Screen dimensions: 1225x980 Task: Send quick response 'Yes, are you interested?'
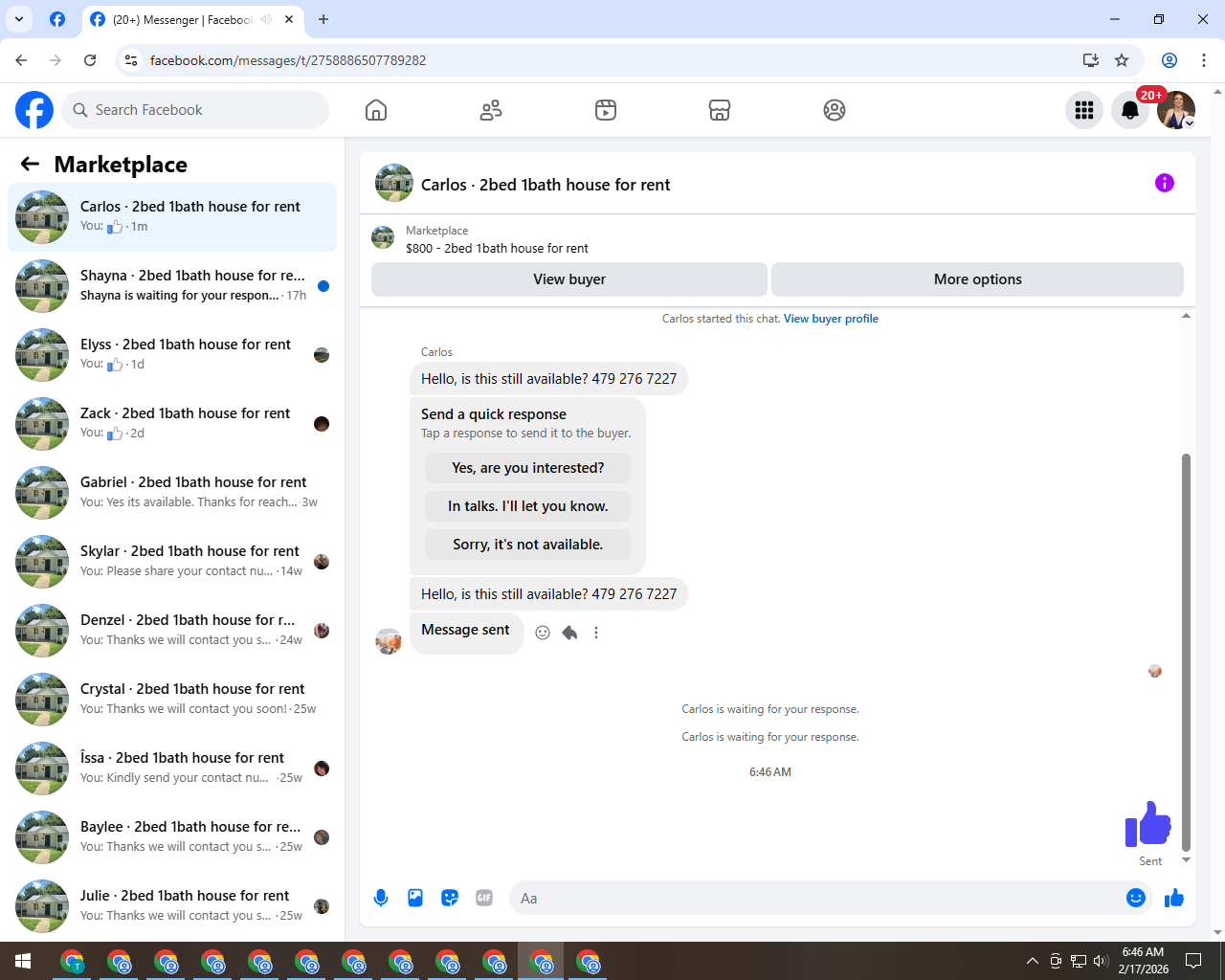527,468
